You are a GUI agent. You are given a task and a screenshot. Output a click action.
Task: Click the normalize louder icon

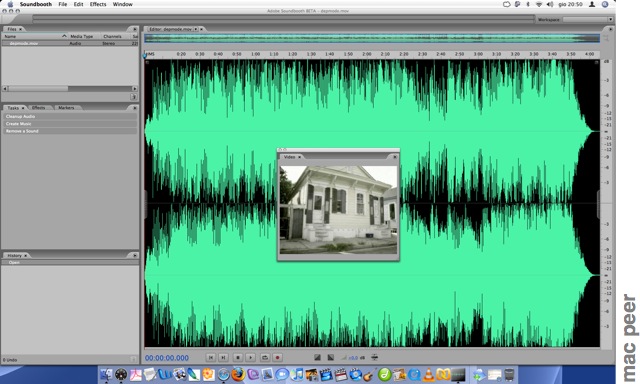(x=374, y=357)
